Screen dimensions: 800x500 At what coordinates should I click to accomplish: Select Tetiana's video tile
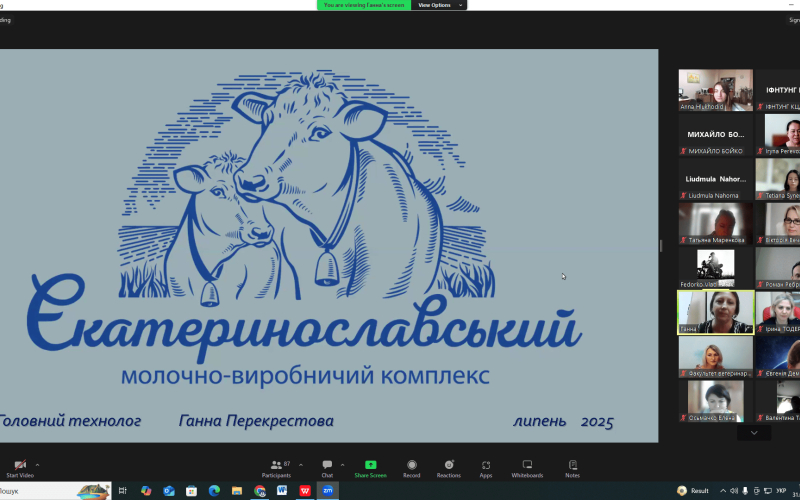click(778, 179)
